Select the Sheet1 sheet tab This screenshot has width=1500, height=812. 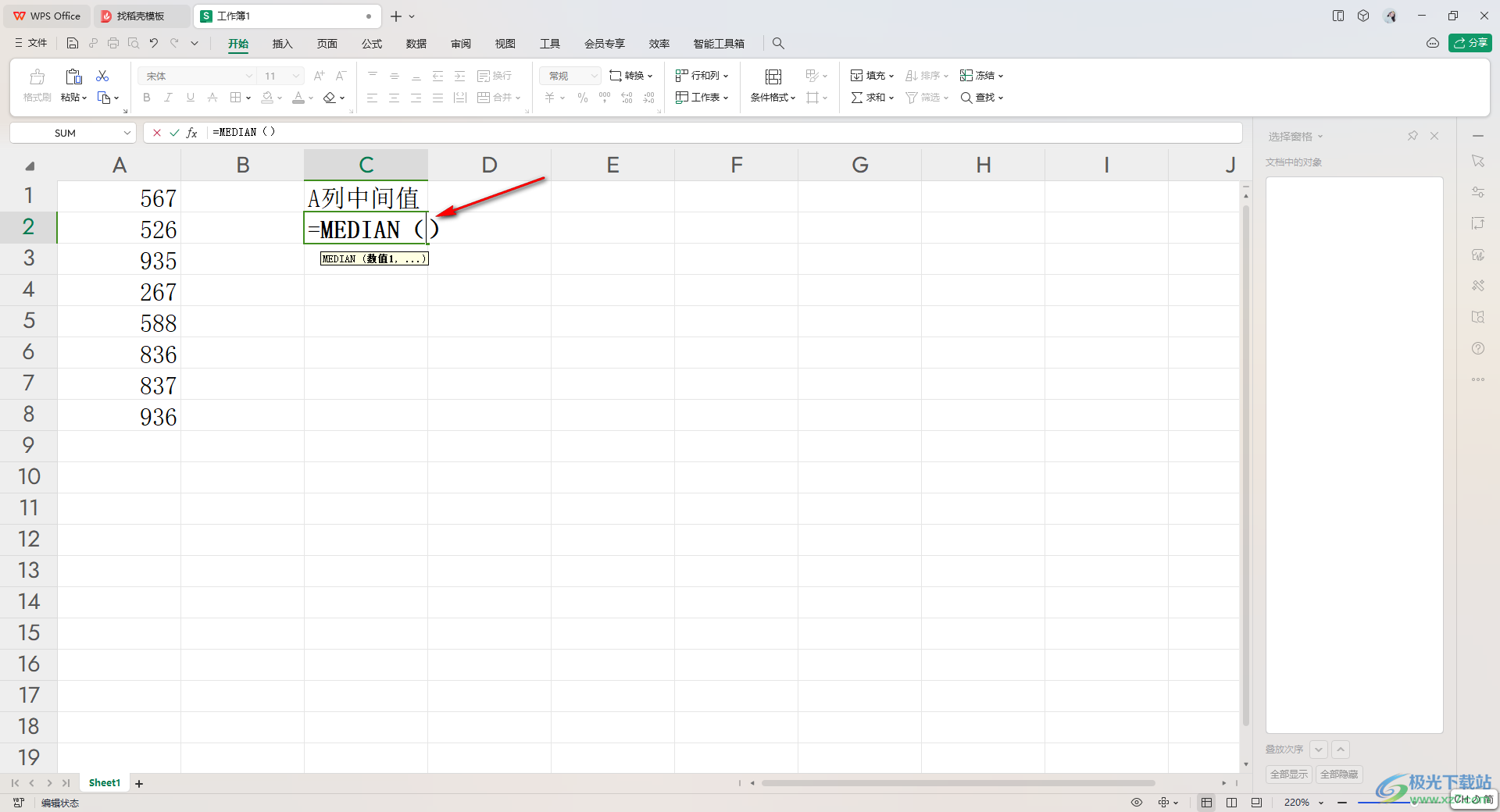(105, 783)
